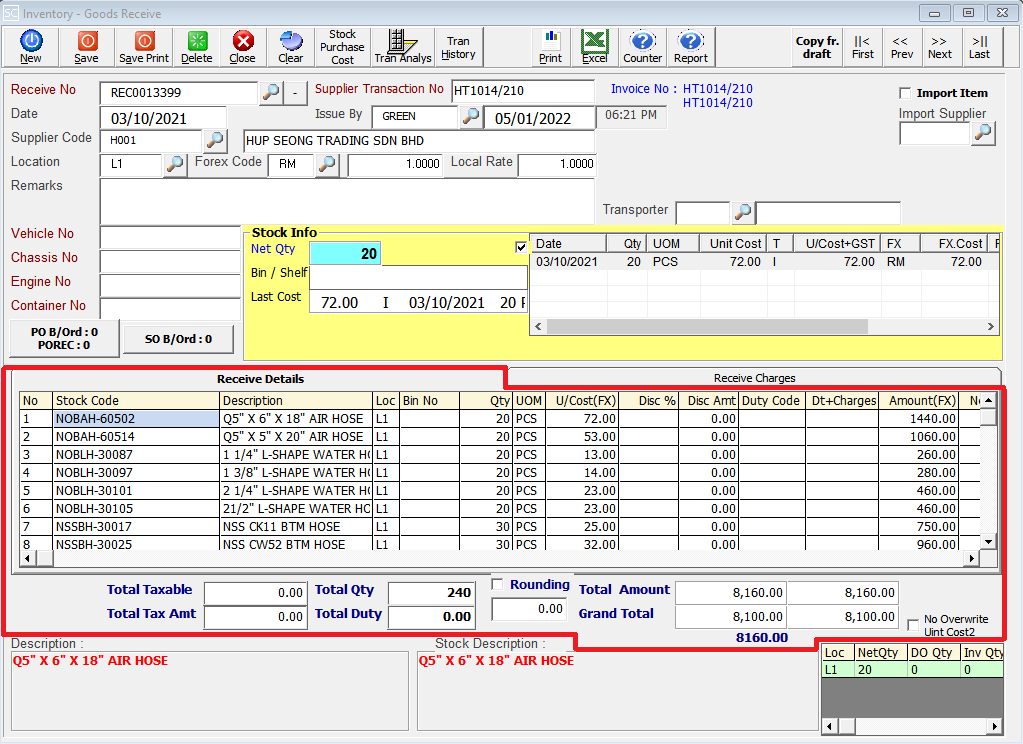Click the Net Qty field

tap(345, 253)
